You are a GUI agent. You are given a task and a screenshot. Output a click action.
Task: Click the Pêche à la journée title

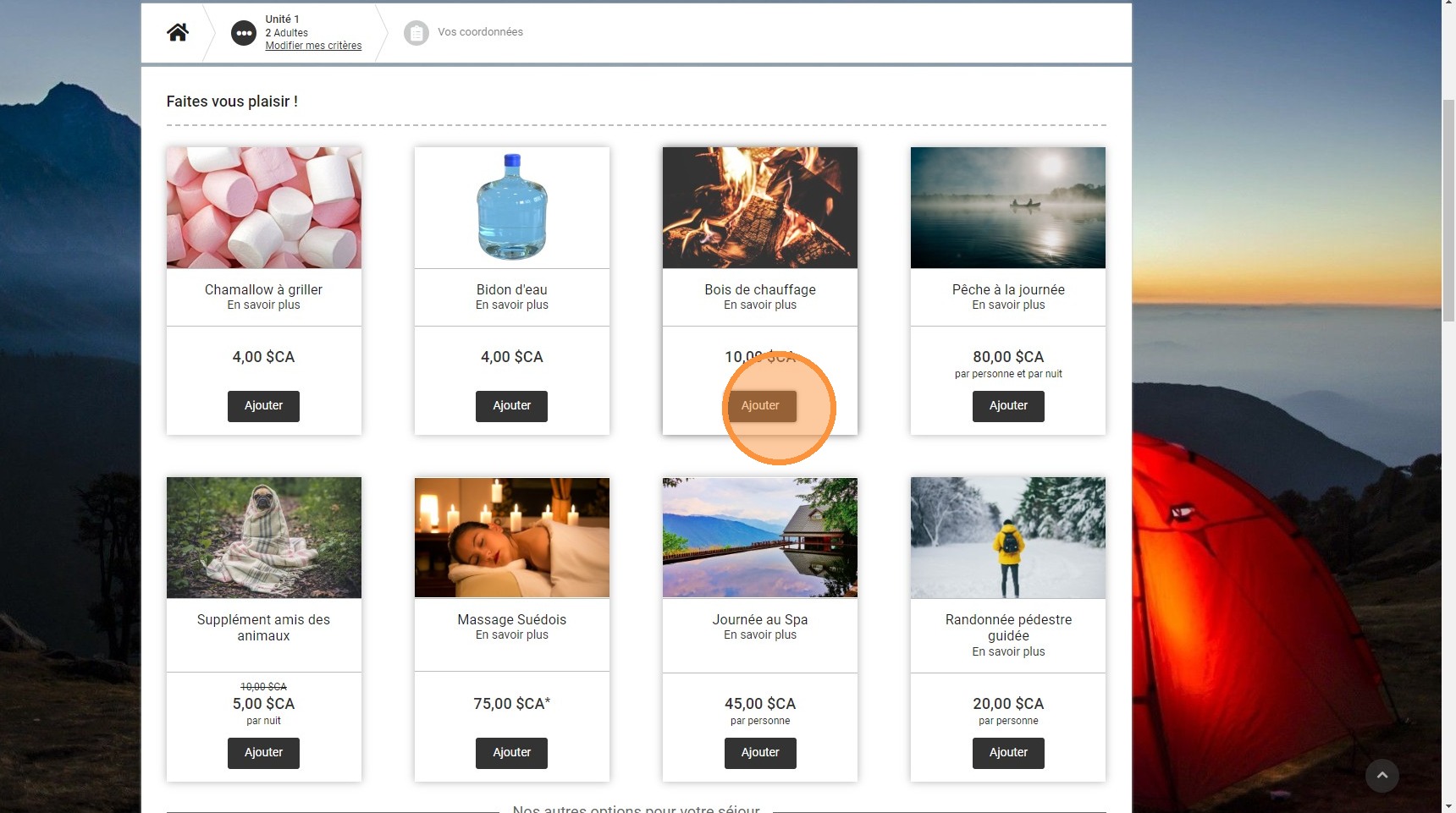pos(1008,289)
